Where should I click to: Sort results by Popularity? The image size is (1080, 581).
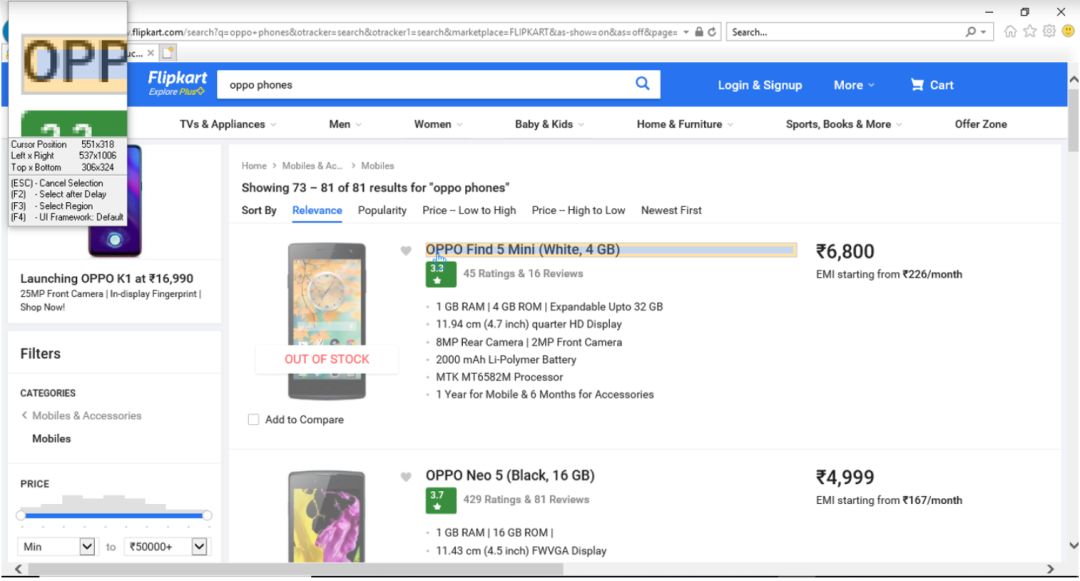[x=382, y=210]
